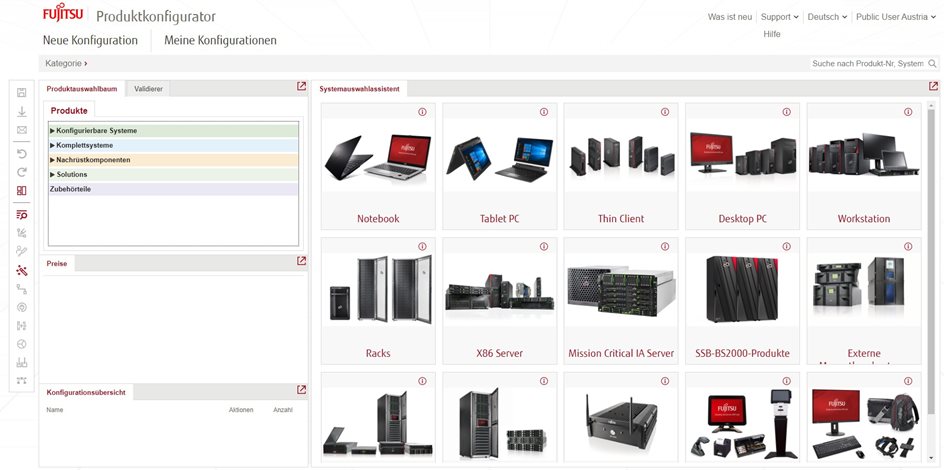Click the Hilfe link
Viewport: 944px width, 470px height.
coord(772,34)
